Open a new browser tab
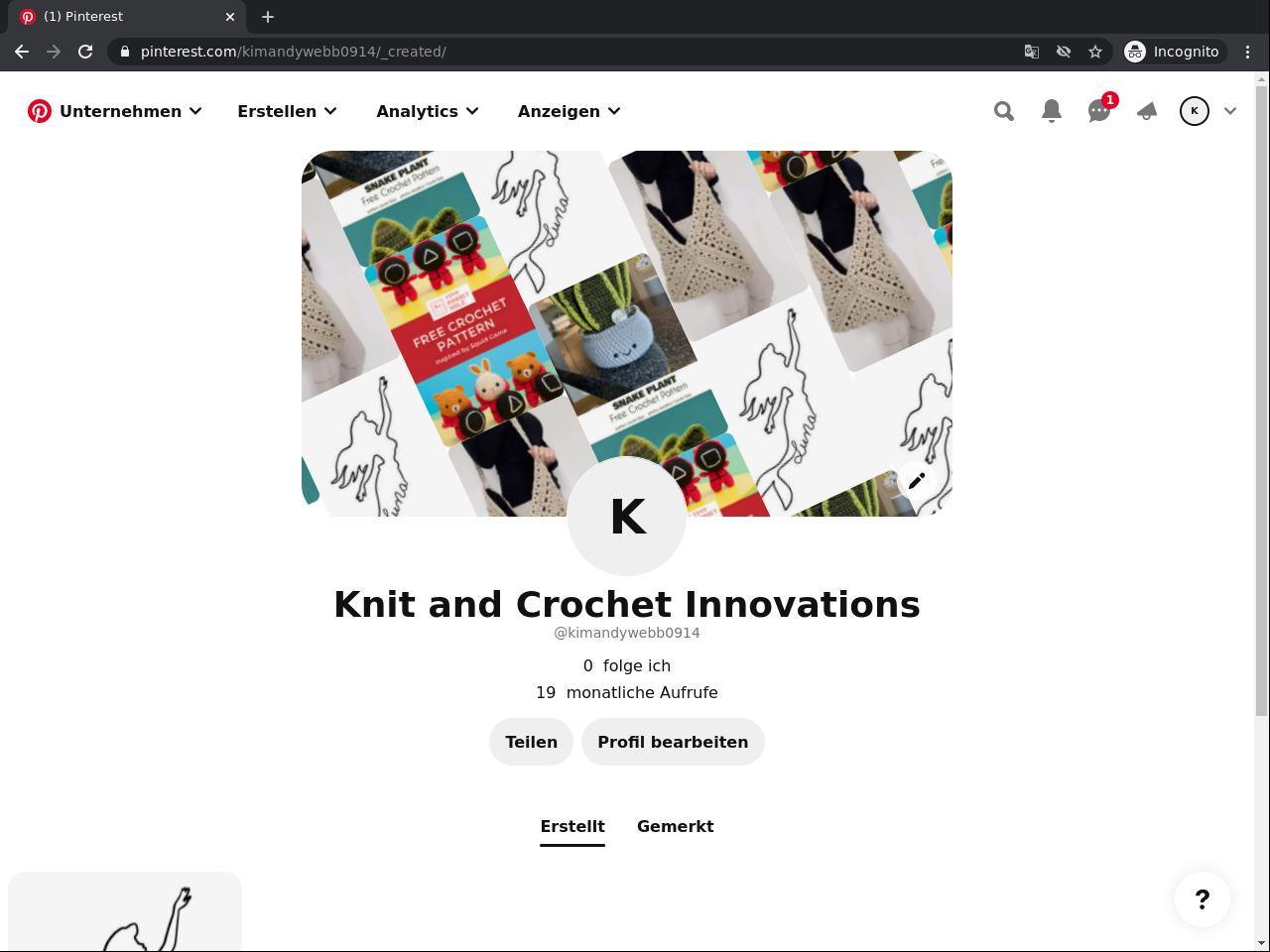The height and width of the screenshot is (952, 1270). 268,17
